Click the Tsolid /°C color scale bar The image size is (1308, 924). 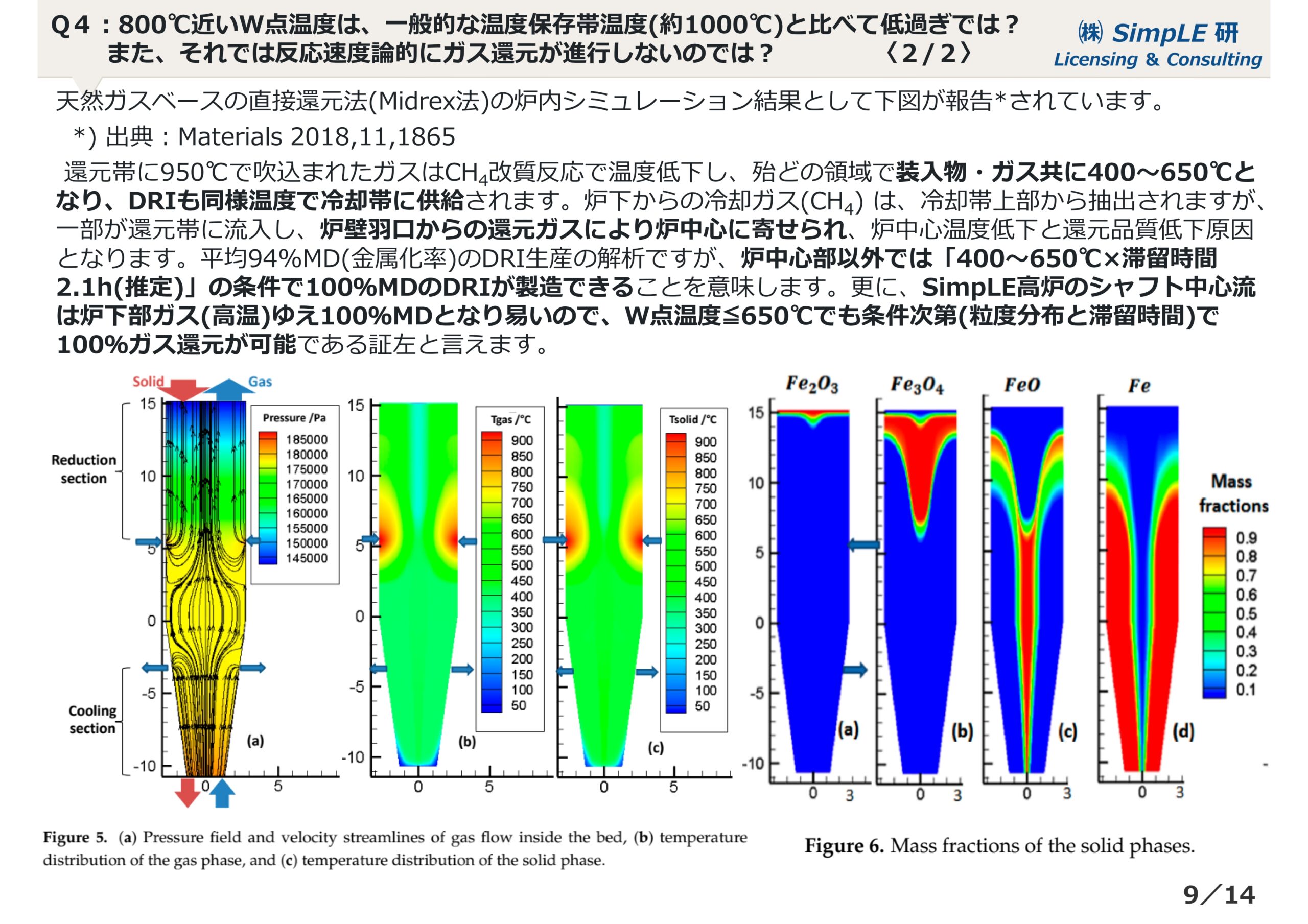point(675,573)
